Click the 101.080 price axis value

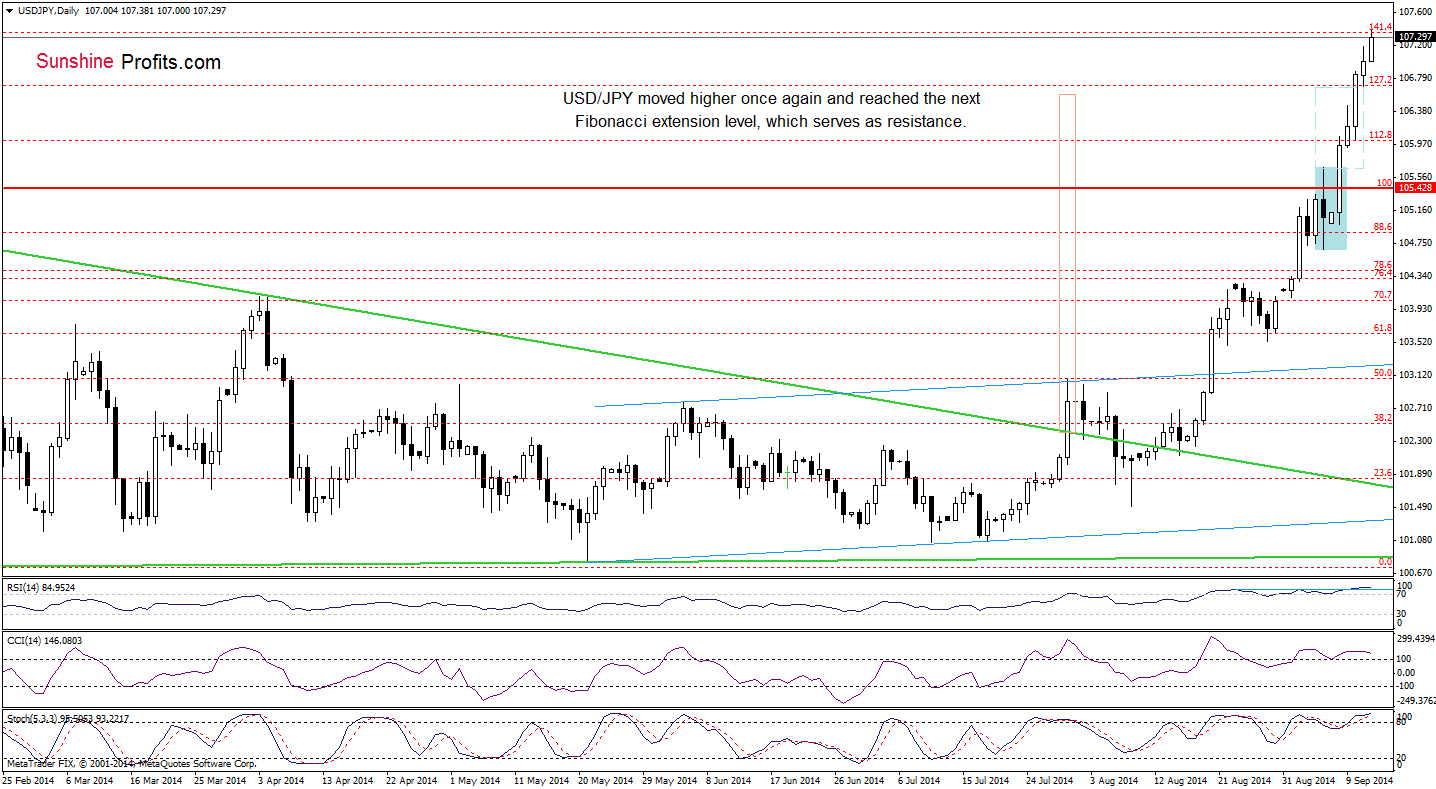[1416, 539]
